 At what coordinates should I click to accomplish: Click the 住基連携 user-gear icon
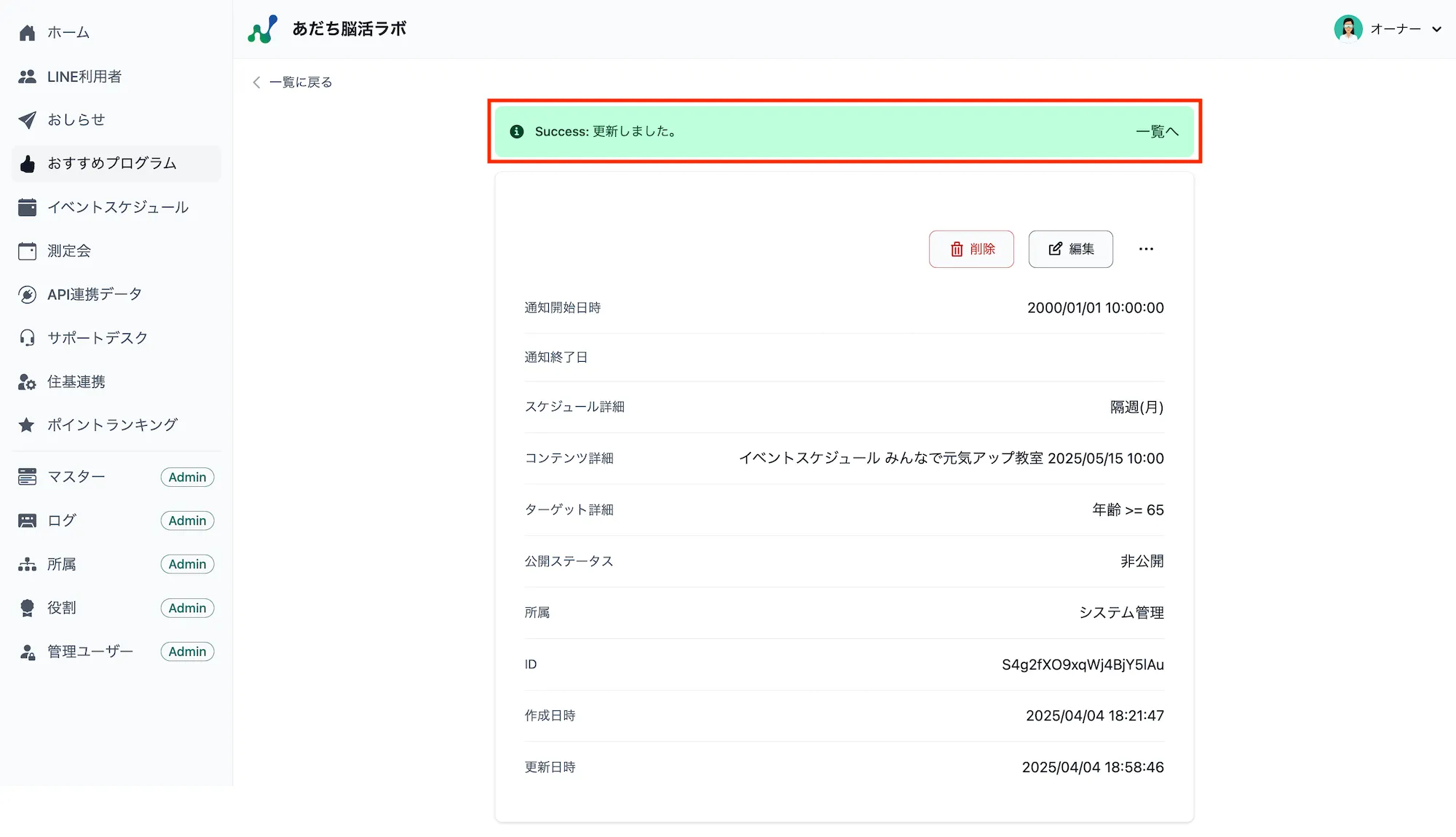tap(27, 381)
